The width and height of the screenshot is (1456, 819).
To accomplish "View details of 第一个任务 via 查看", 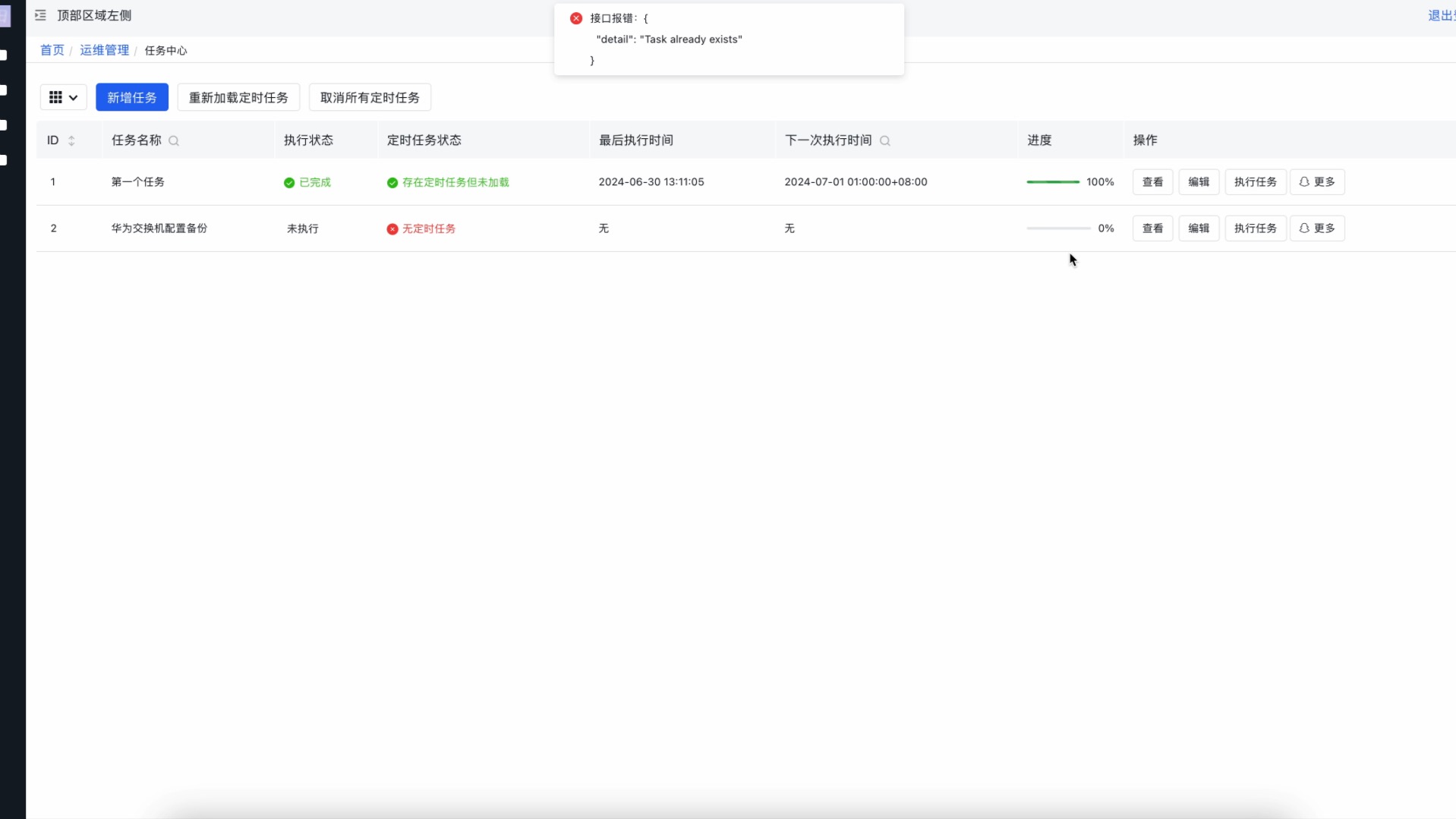I will 1152,182.
